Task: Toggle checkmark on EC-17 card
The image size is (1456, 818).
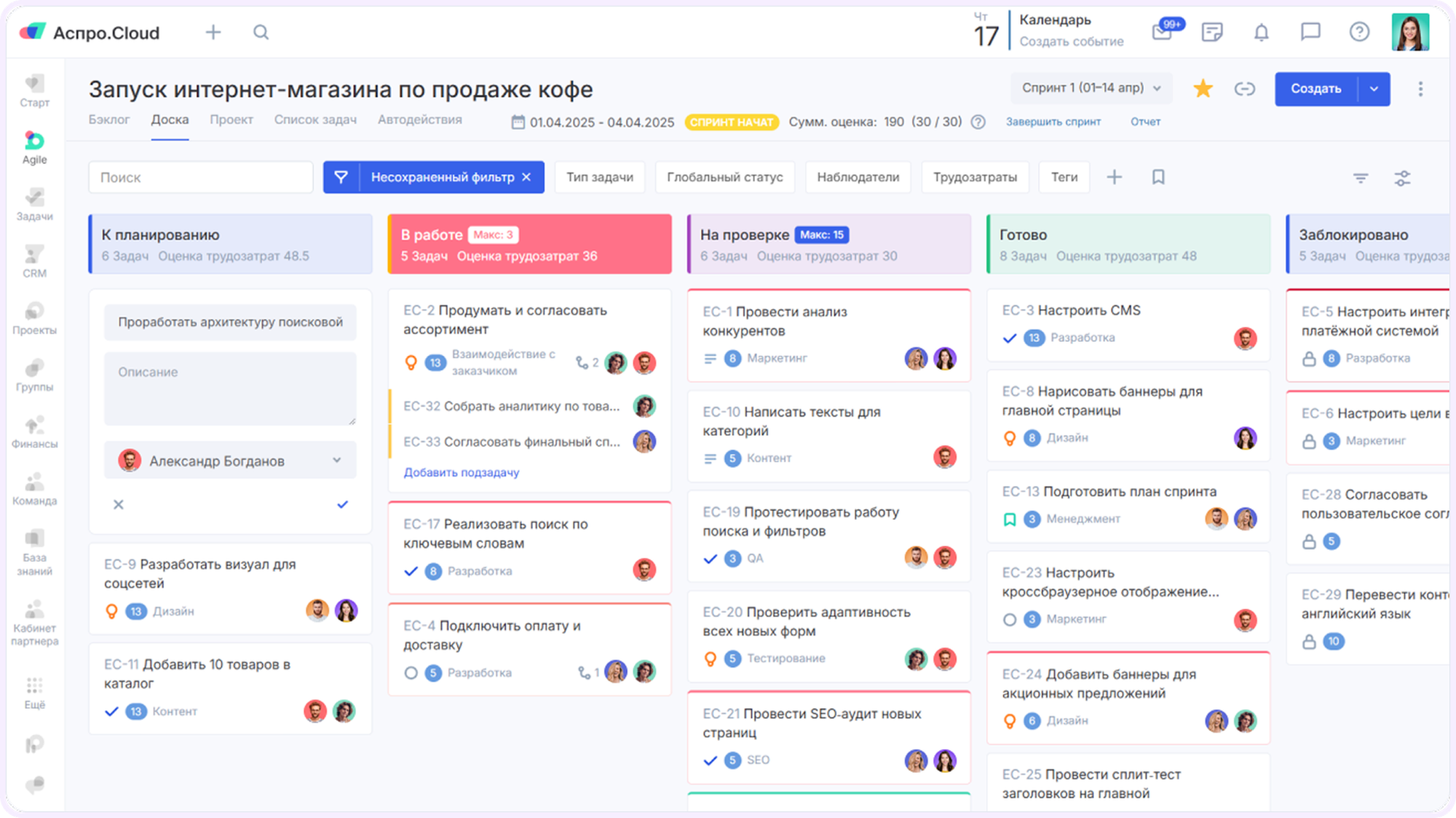Action: [x=411, y=571]
